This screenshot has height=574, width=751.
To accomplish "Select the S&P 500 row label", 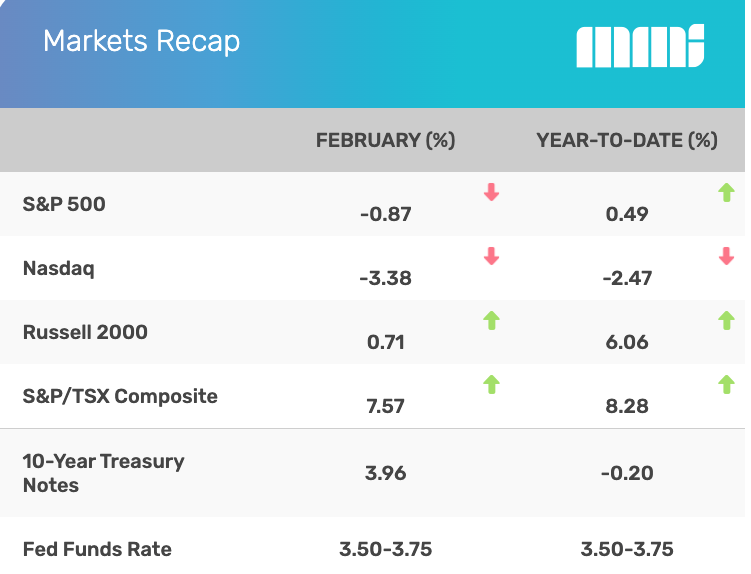I will point(64,204).
